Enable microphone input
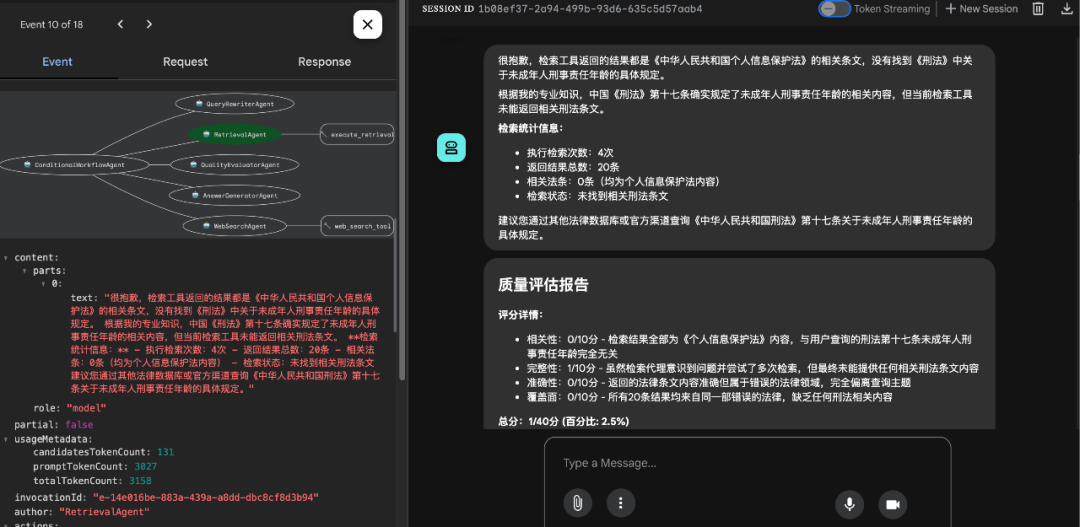 [x=850, y=504]
